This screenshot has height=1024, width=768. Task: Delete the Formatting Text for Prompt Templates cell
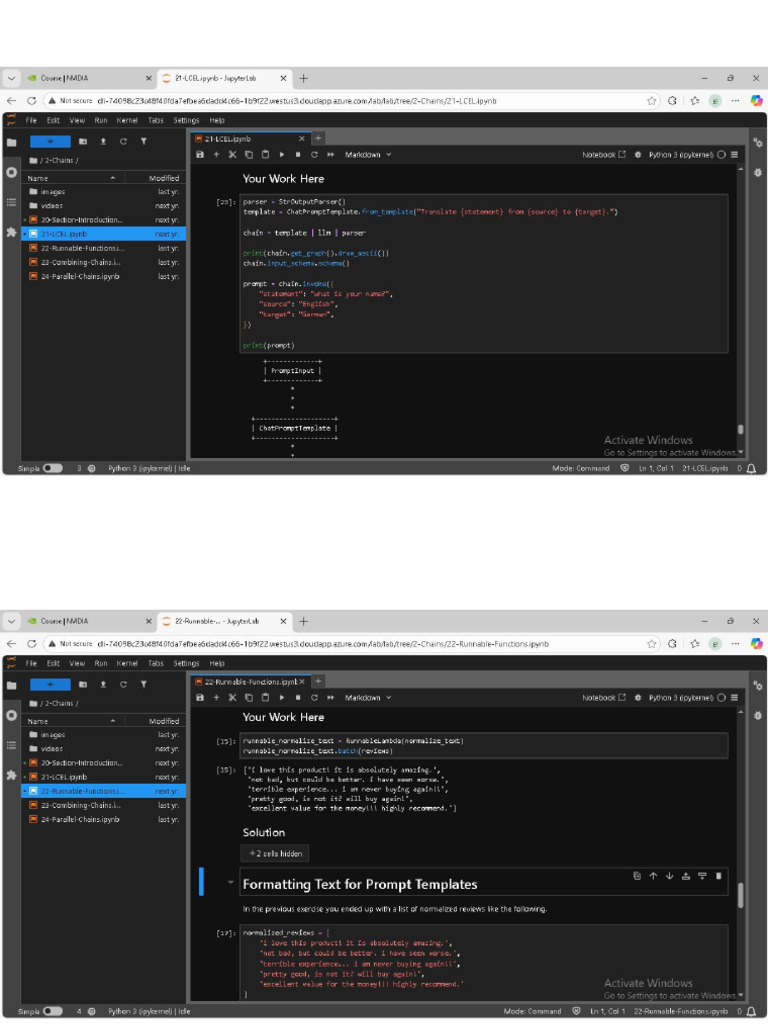pyautogui.click(x=718, y=876)
